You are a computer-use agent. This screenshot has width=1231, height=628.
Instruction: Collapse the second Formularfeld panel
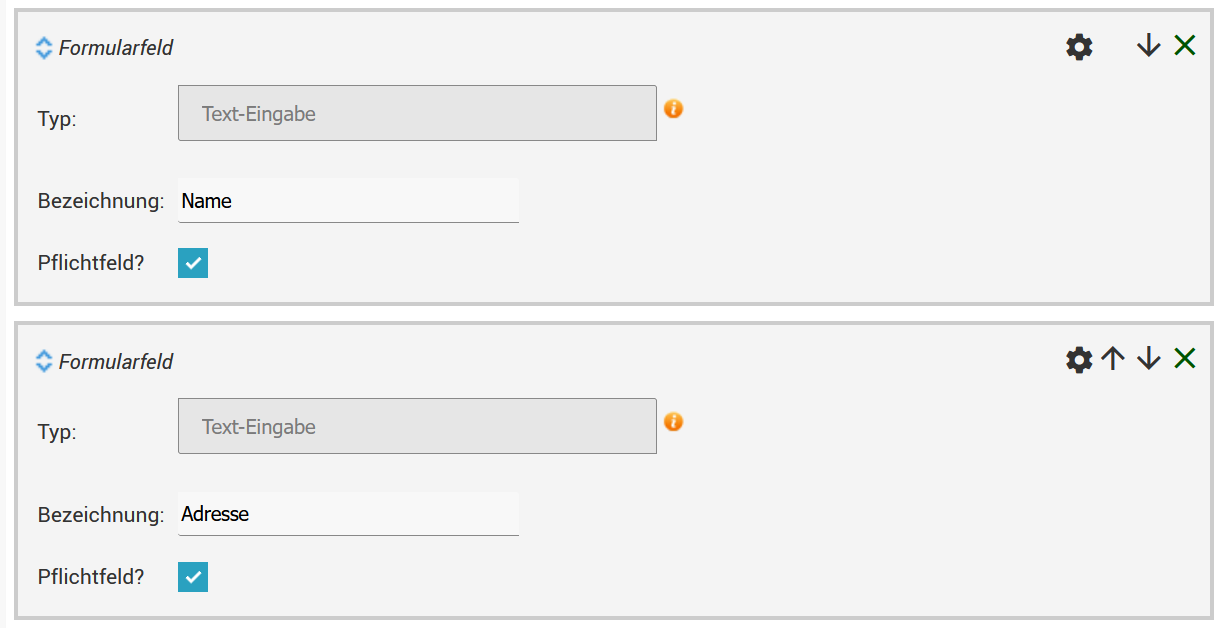tap(43, 361)
